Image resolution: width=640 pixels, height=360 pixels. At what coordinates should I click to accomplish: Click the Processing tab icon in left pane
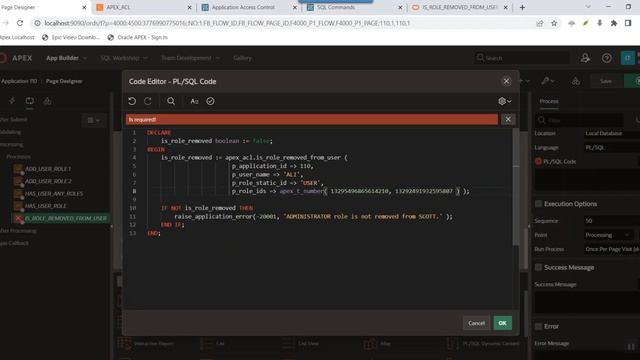(30, 101)
